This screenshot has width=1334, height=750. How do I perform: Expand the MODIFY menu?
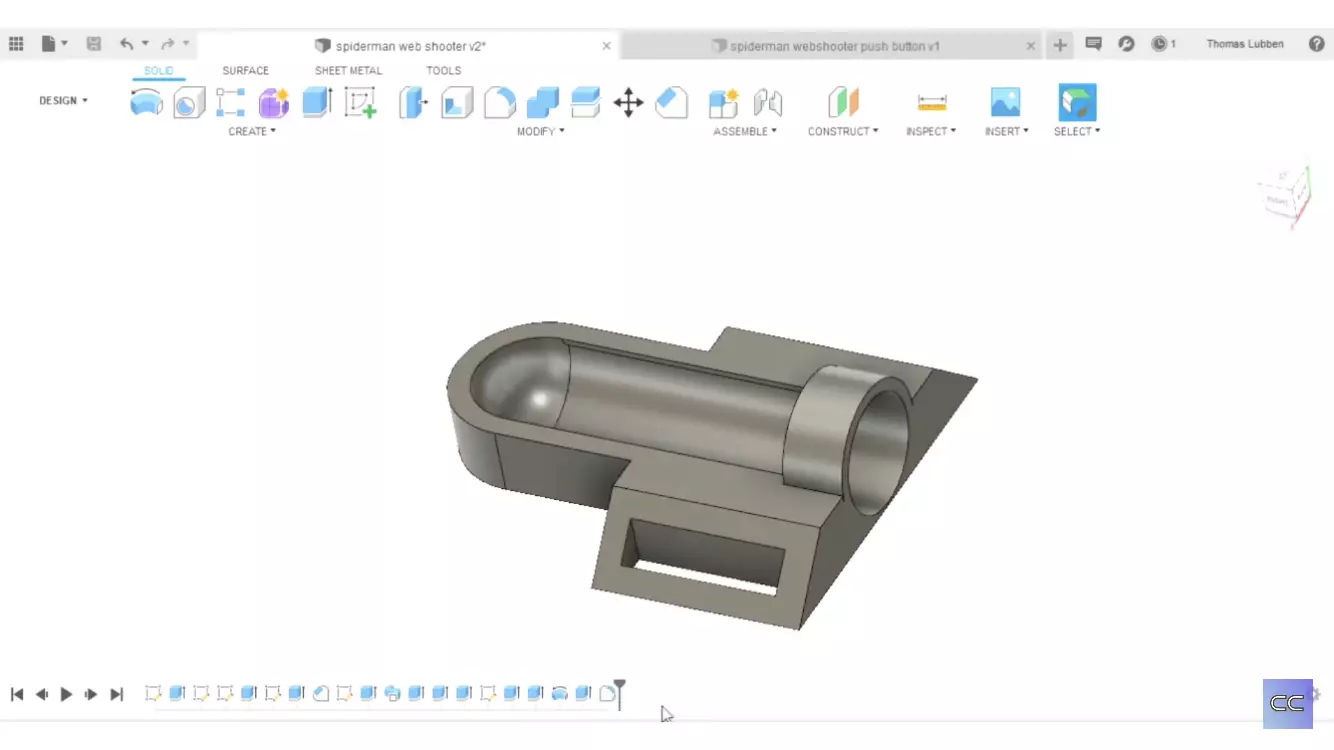(541, 131)
